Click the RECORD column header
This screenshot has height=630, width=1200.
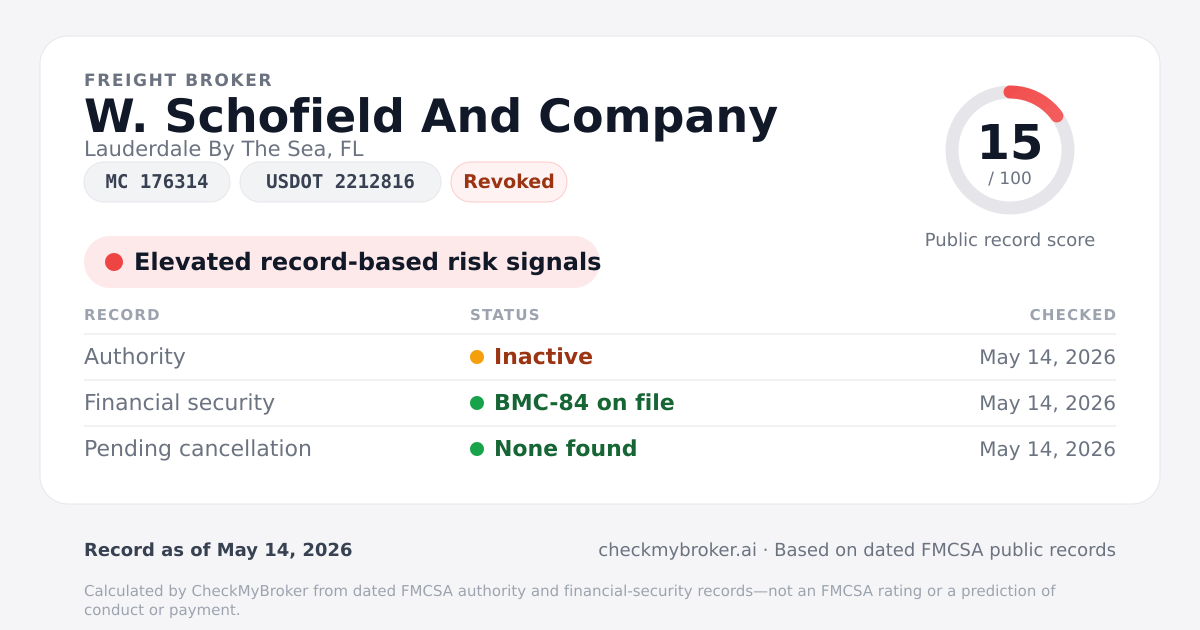122,315
